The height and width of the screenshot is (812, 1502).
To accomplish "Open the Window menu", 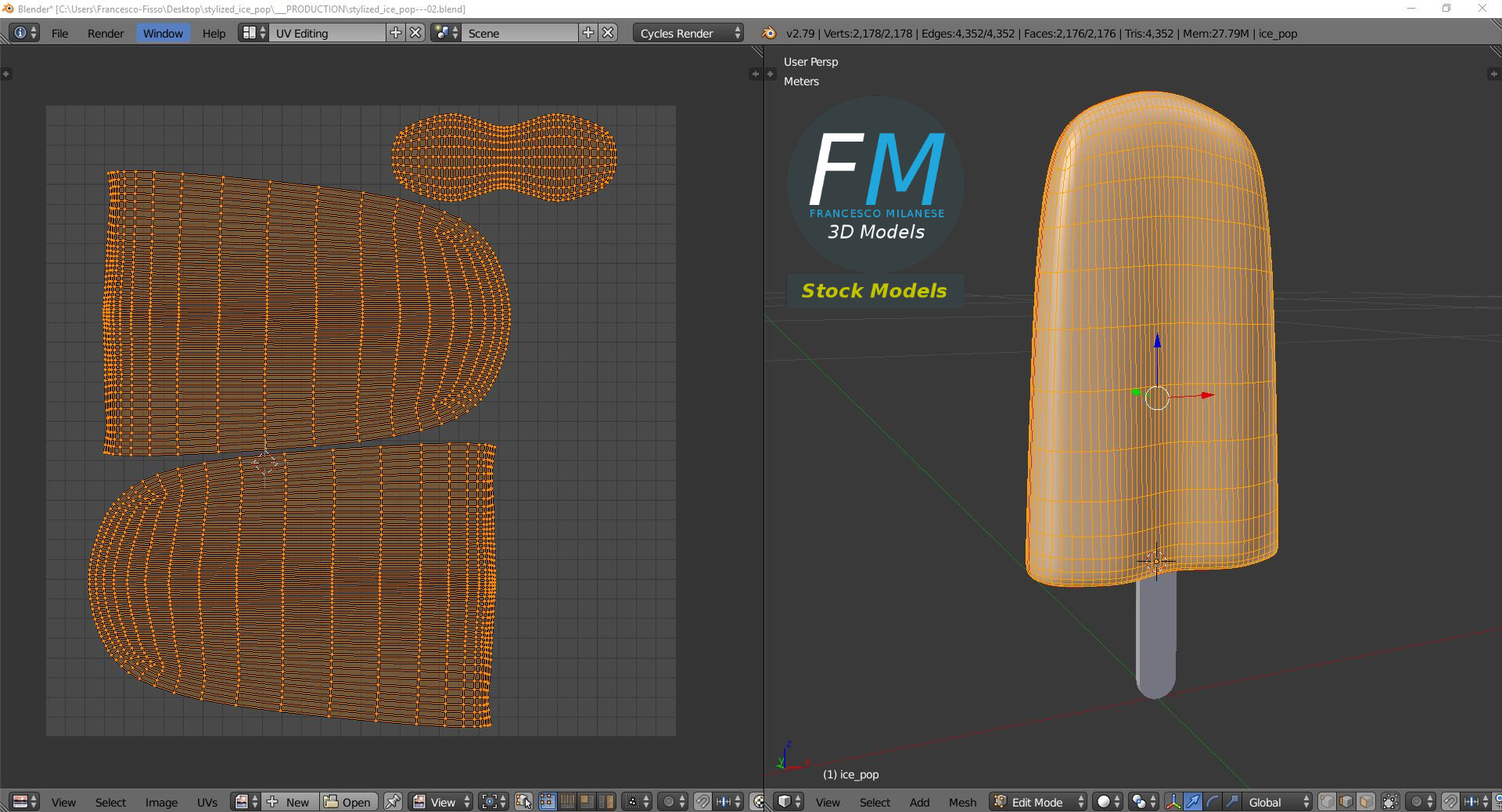I will 163,33.
